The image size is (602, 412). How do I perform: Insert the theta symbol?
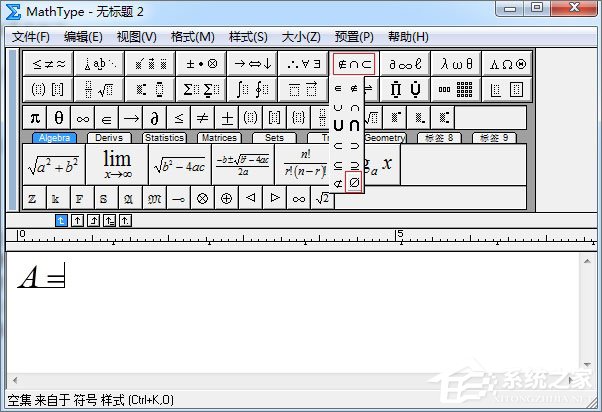pyautogui.click(x=59, y=118)
